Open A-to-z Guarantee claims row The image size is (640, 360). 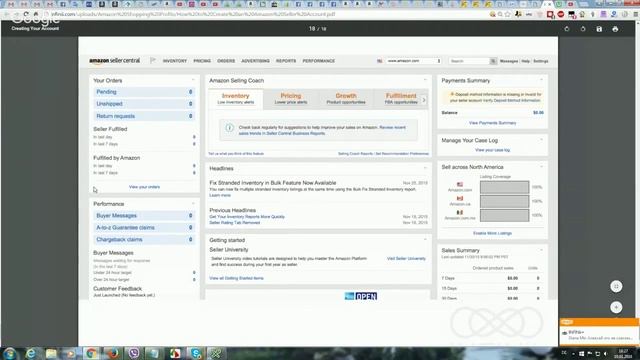coord(144,227)
